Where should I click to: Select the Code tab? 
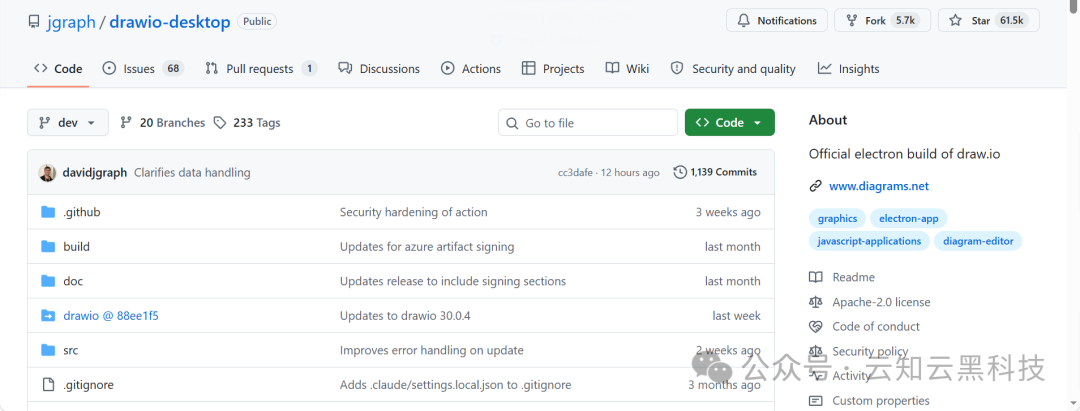59,69
